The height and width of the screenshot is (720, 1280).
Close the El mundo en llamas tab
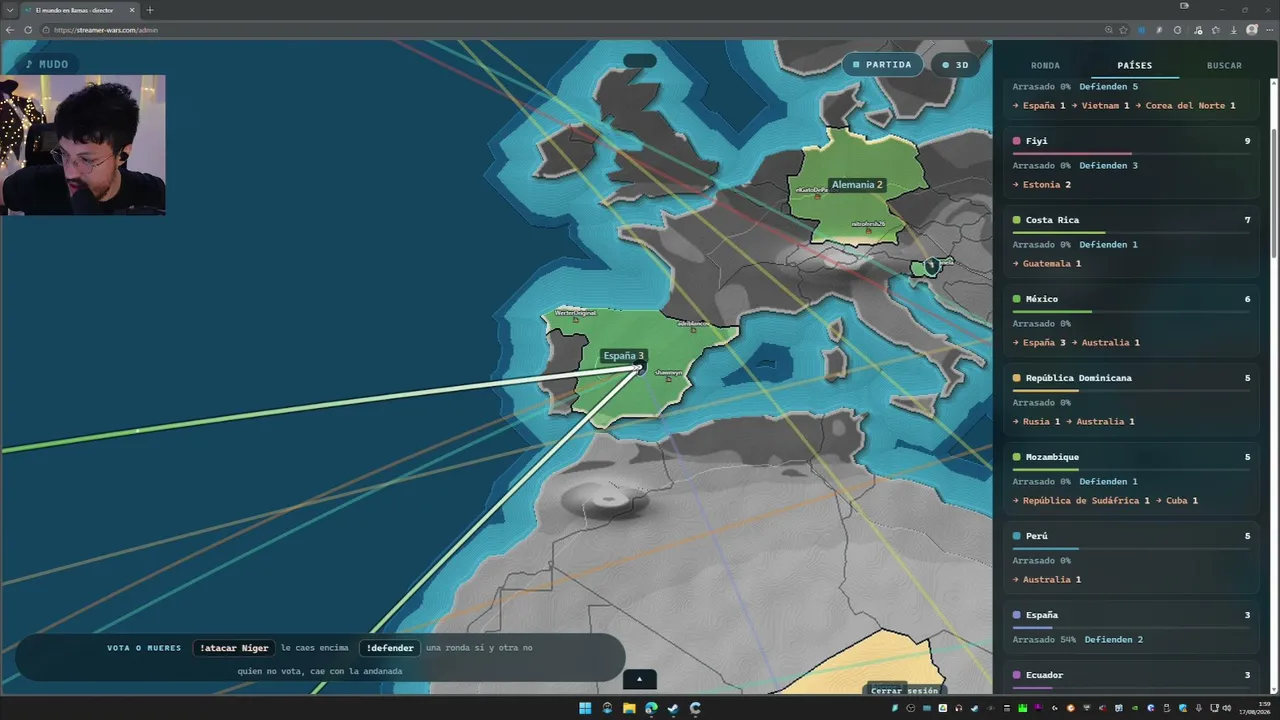point(132,10)
